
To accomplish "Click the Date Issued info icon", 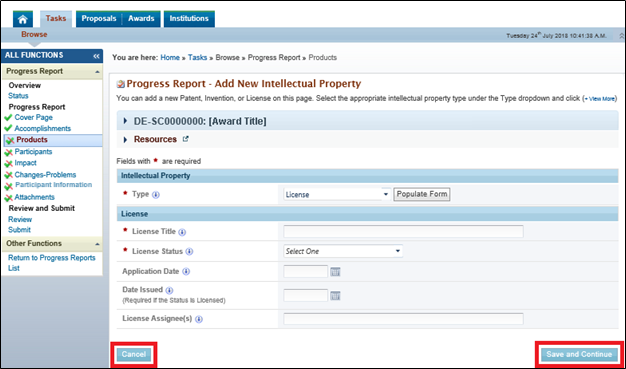I will tap(169, 290).
